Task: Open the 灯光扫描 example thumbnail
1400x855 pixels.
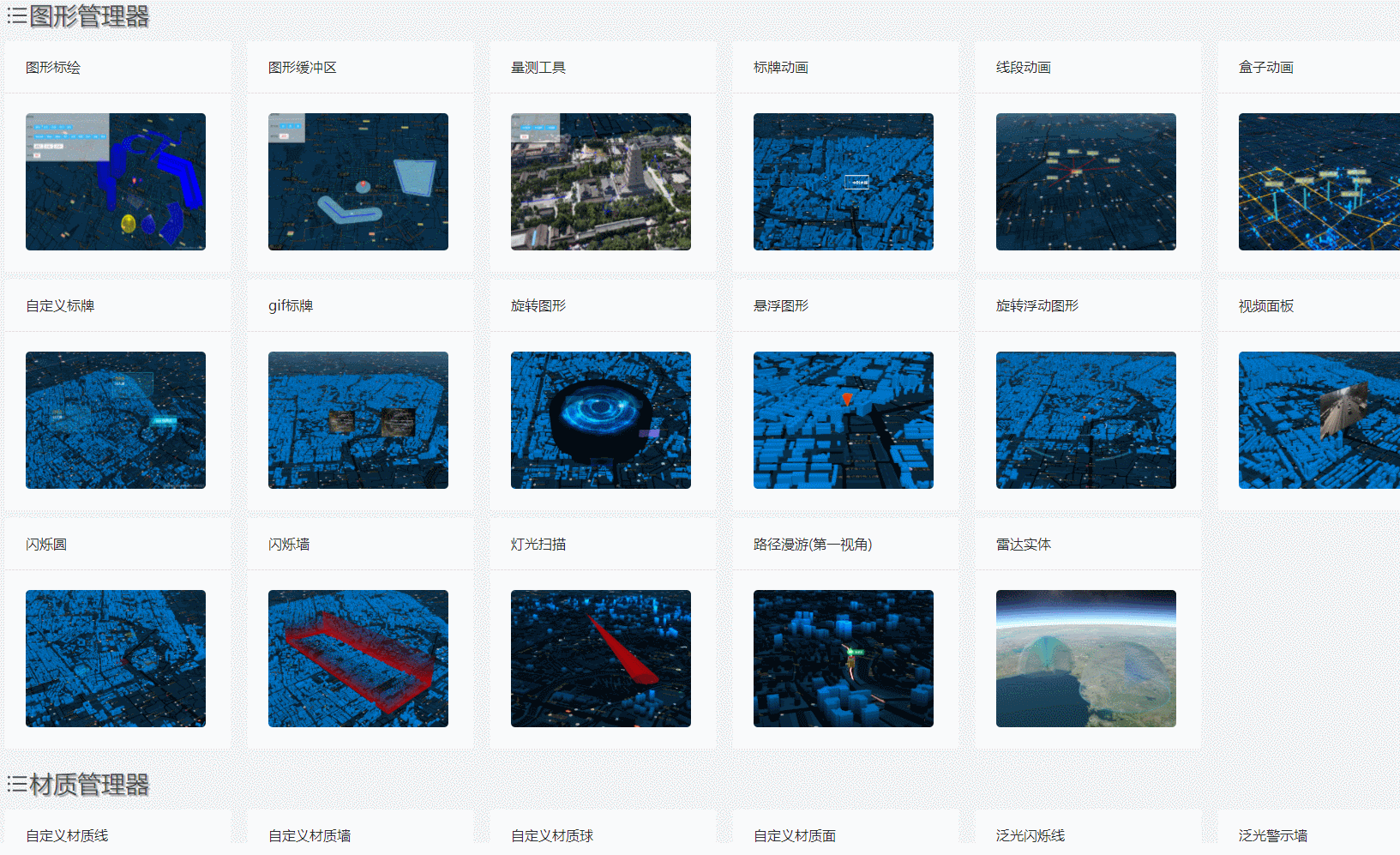Action: (601, 659)
